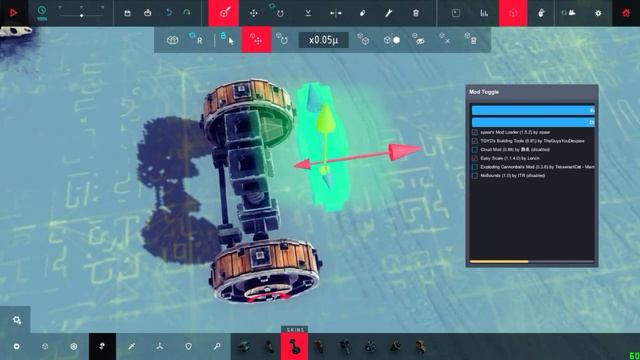Save the machine with the save icon

[127, 13]
